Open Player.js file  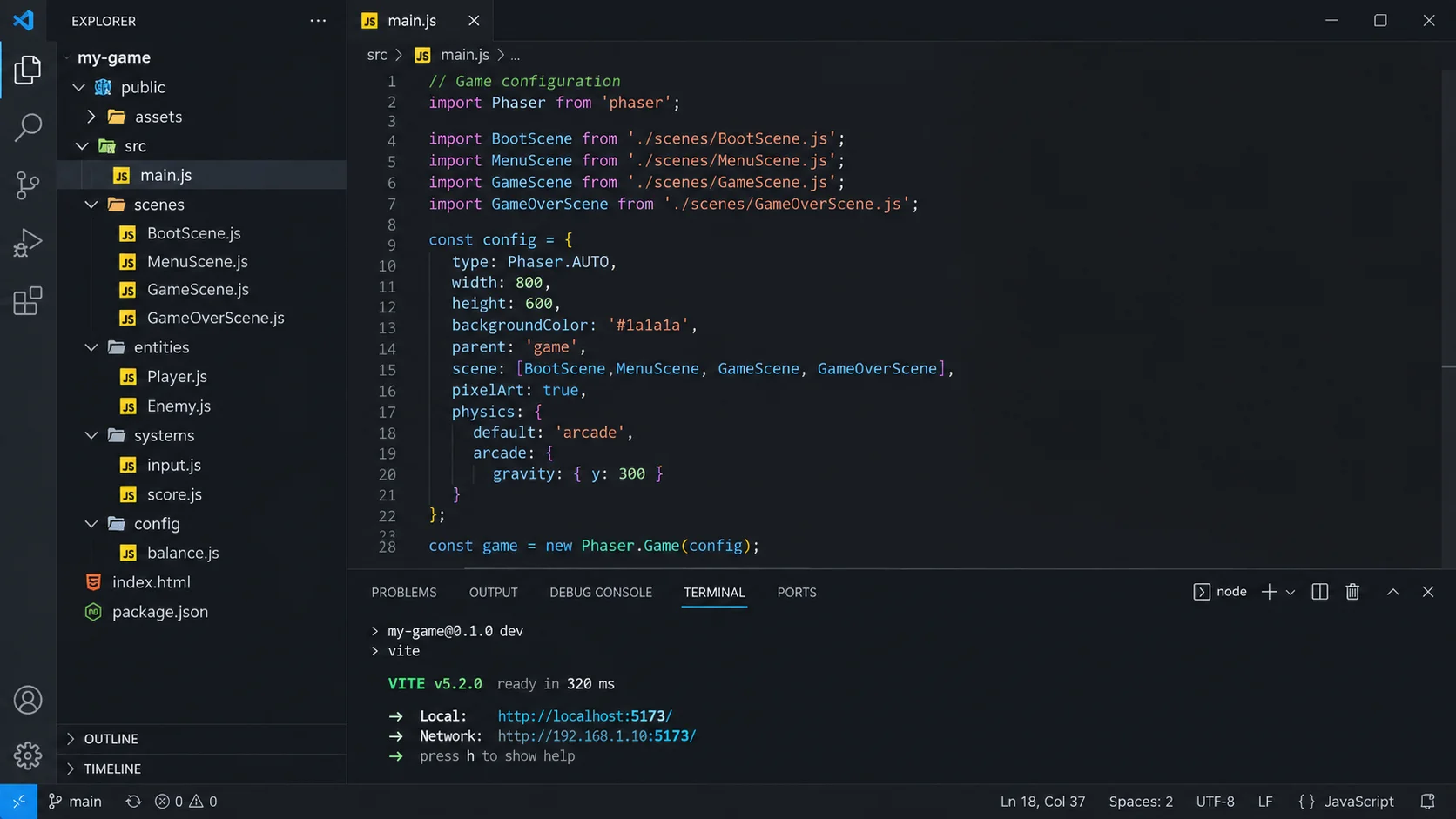(177, 377)
